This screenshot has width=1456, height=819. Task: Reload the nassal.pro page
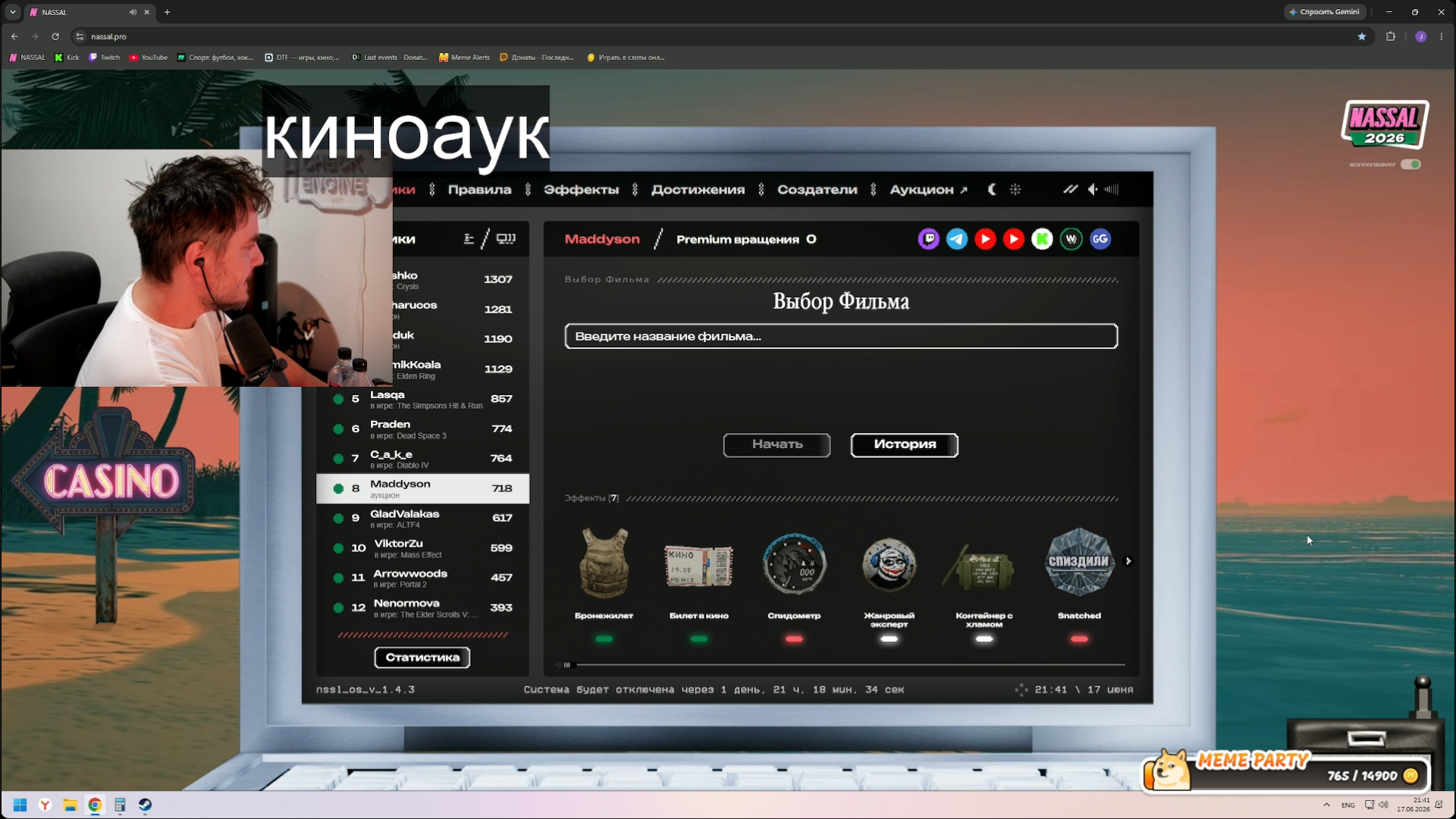55,36
